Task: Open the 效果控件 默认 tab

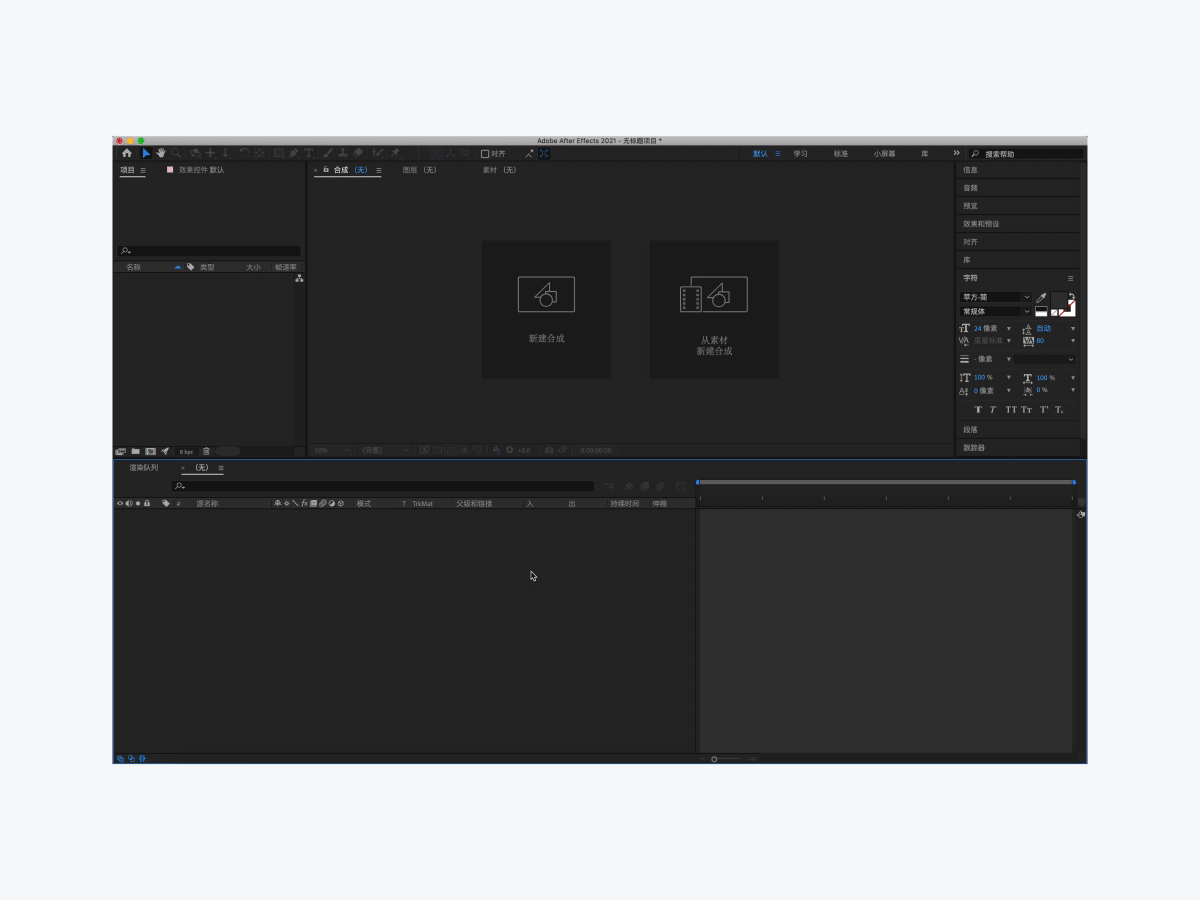Action: tap(201, 170)
